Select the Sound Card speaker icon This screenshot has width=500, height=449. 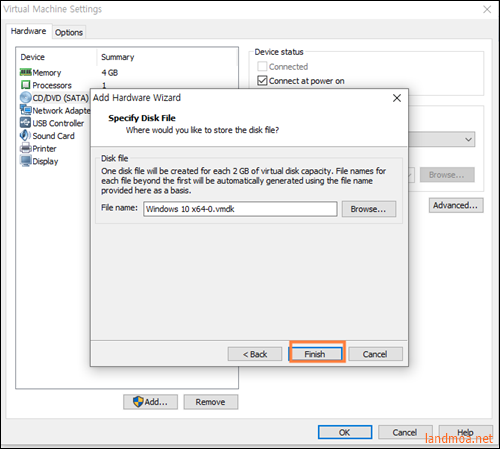click(x=26, y=135)
